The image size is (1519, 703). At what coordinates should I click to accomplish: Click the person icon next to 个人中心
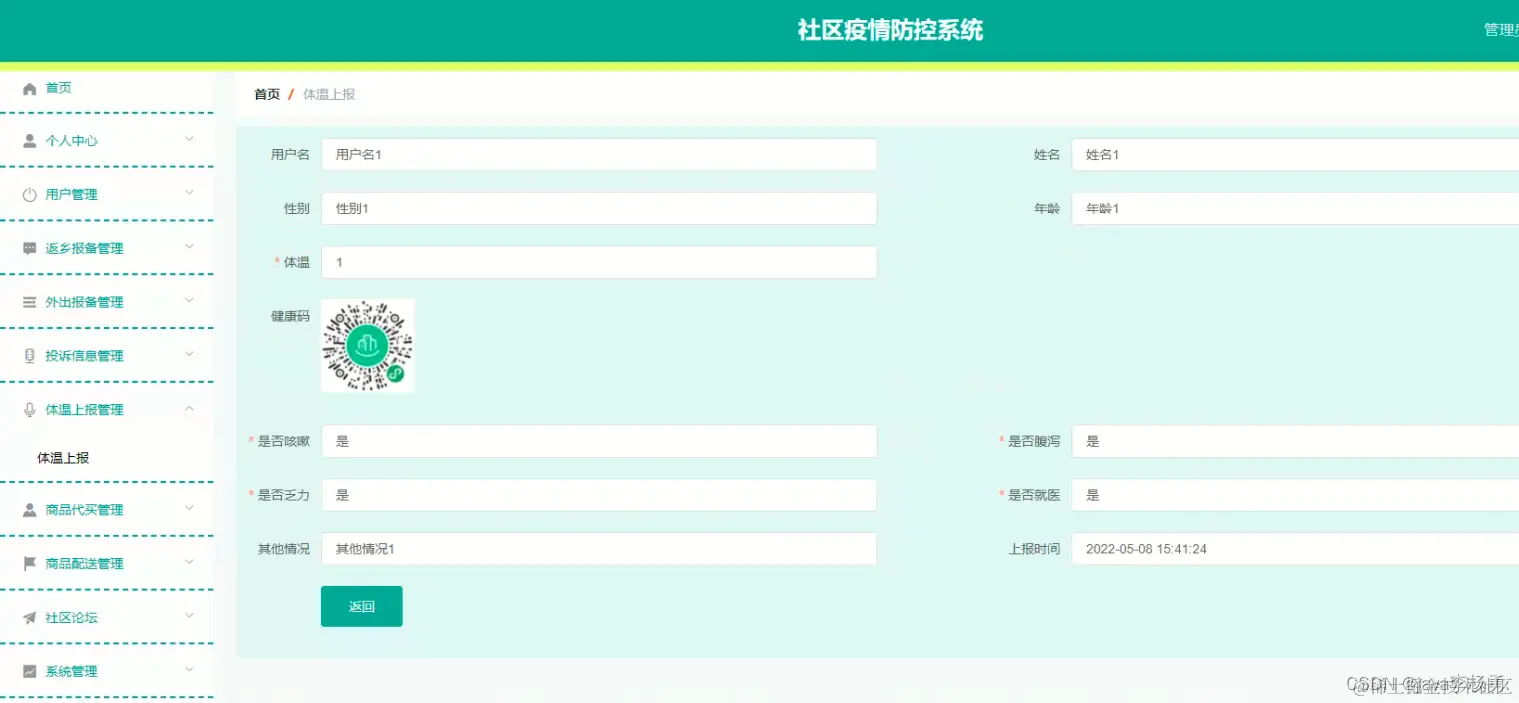[29, 141]
